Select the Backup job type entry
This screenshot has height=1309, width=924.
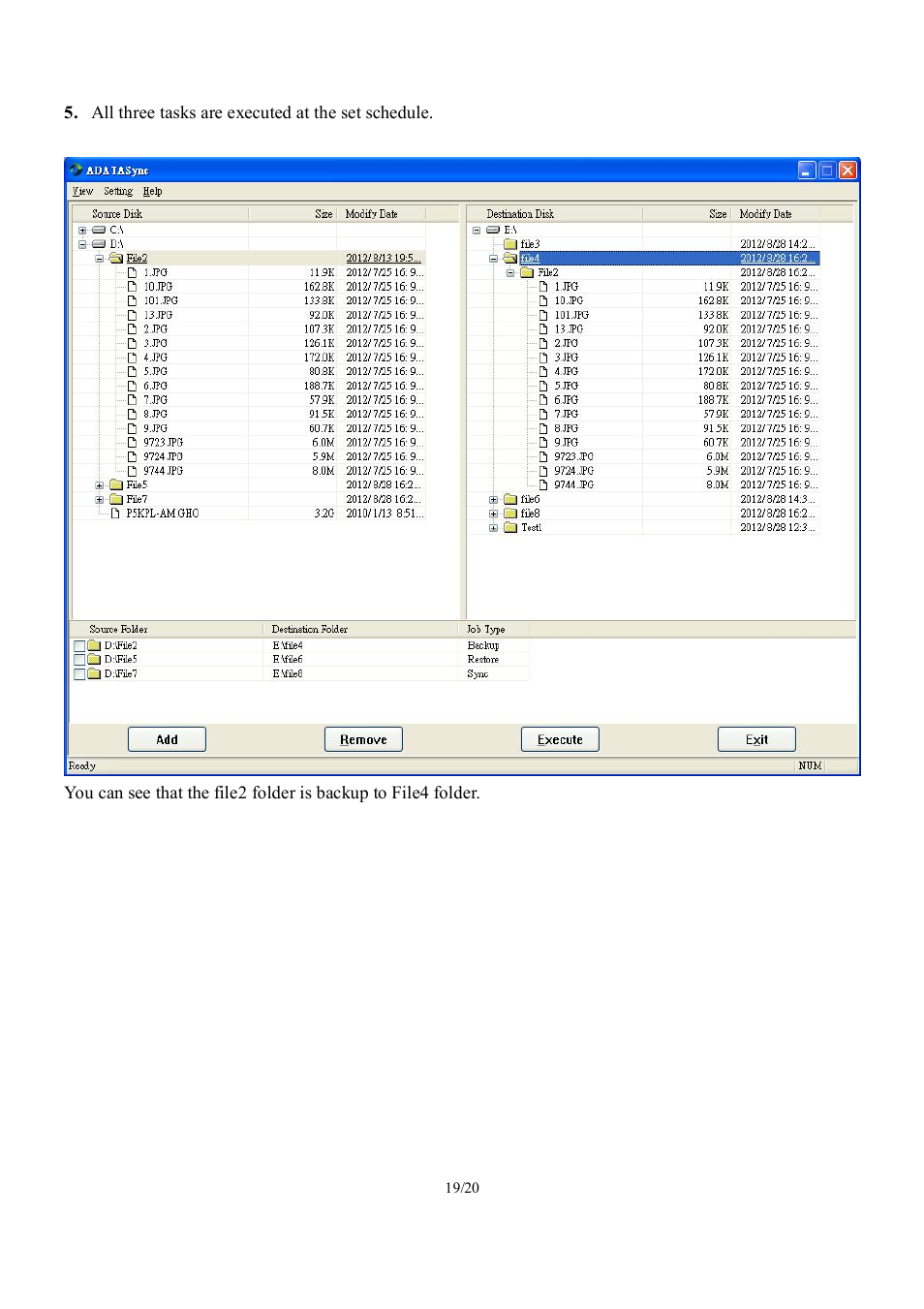[483, 646]
